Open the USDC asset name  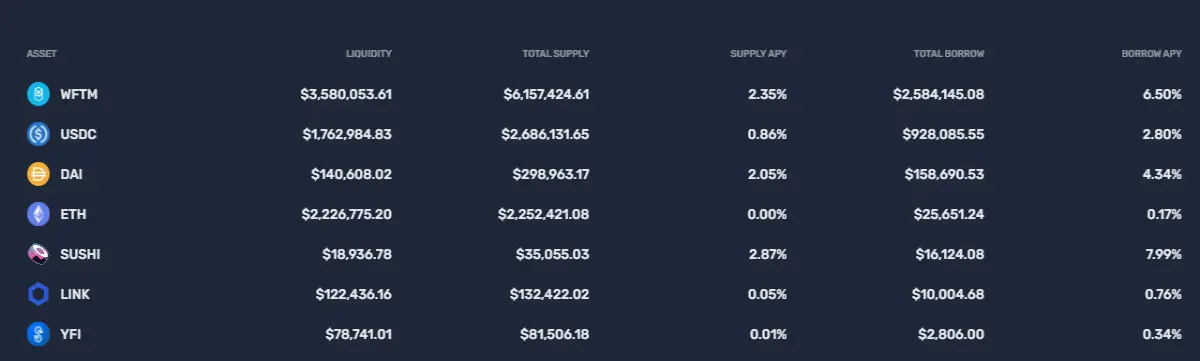coord(78,134)
